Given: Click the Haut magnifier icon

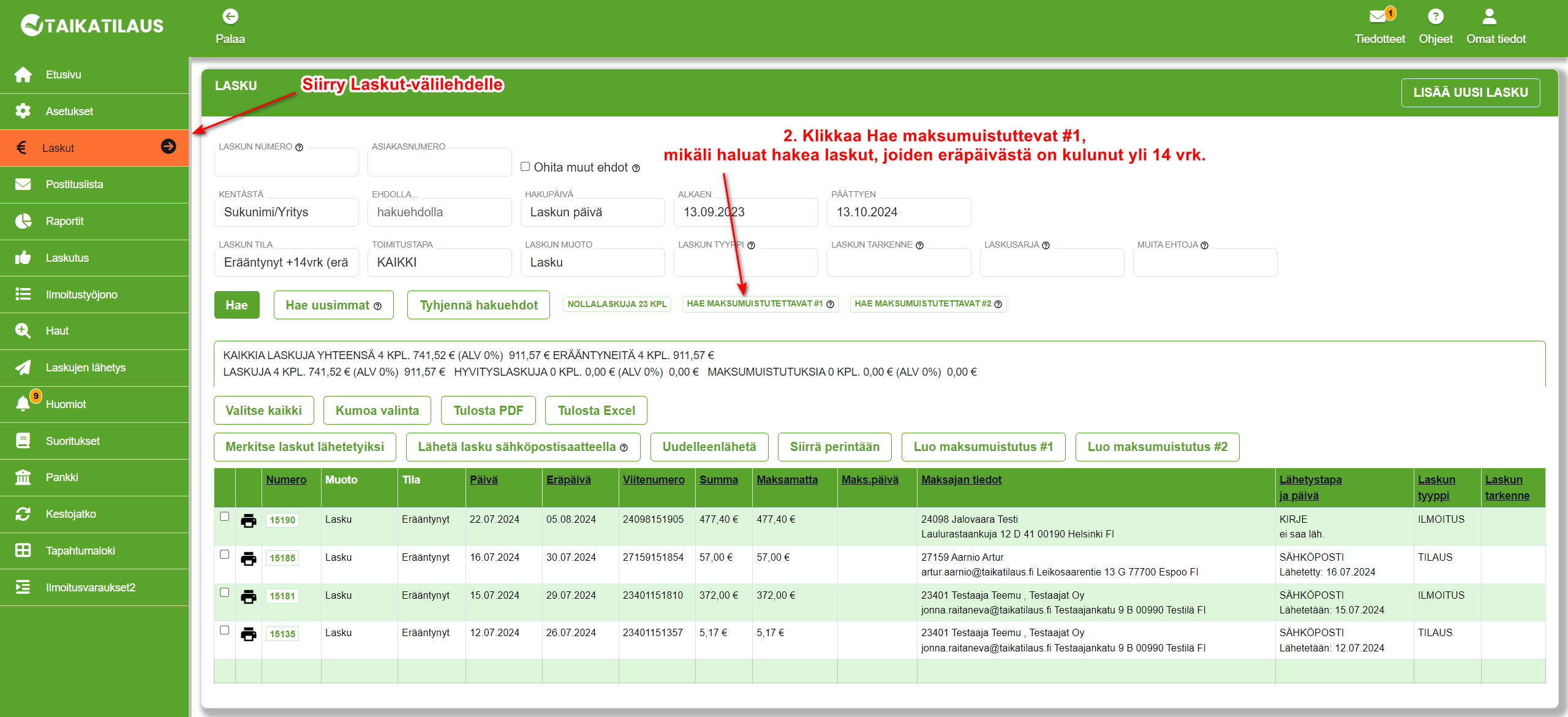Looking at the screenshot, I should (23, 331).
